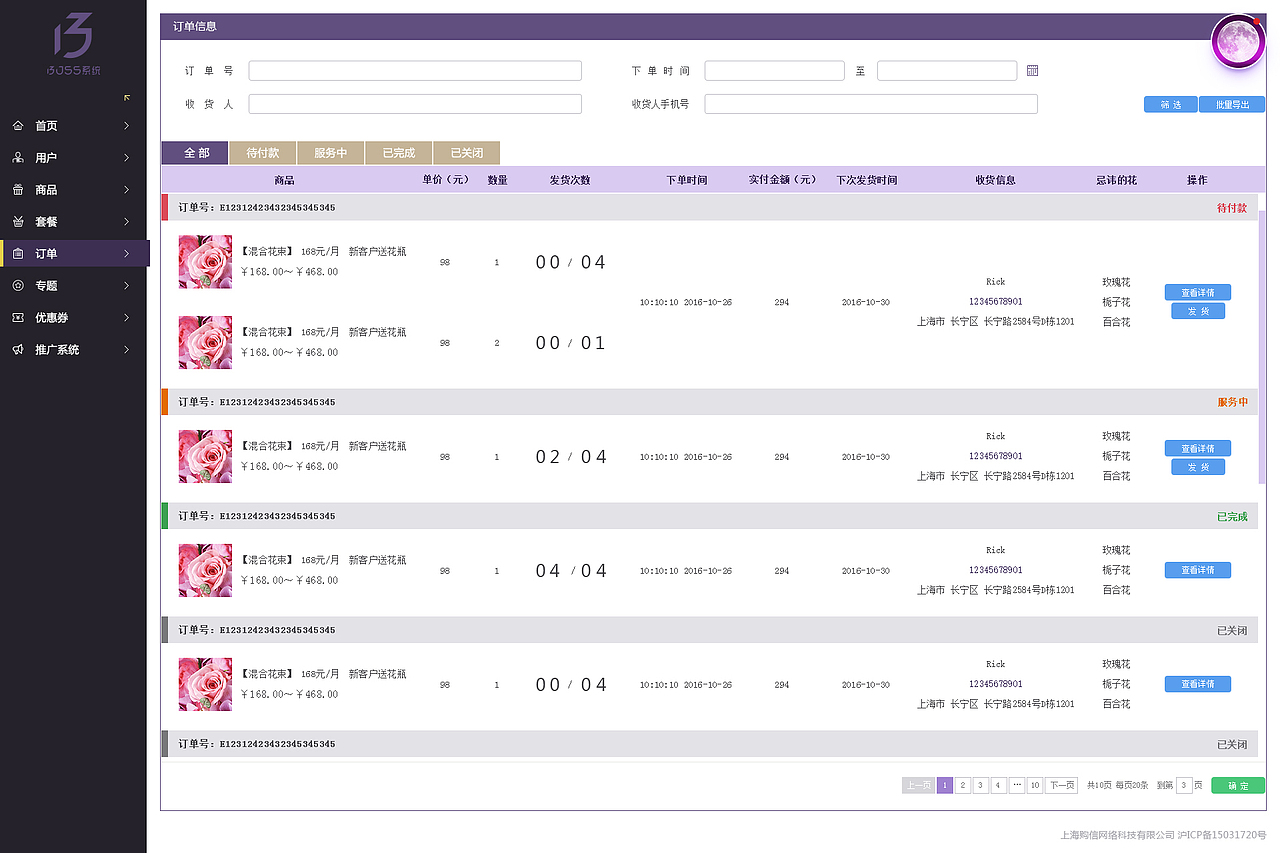Expand the 推广系统 sidebar submenu chevron

(127, 349)
